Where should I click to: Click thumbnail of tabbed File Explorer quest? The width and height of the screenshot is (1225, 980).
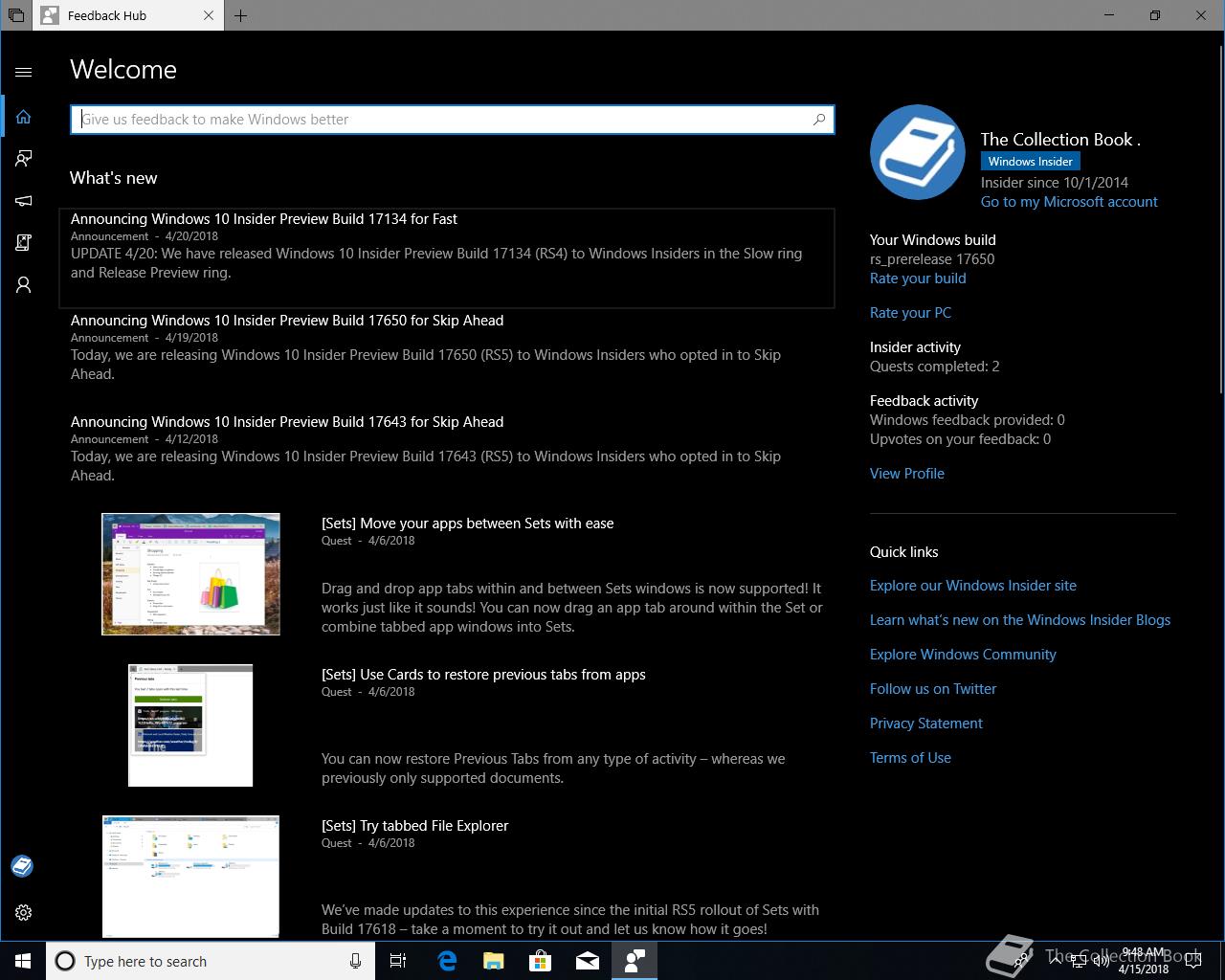(190, 877)
